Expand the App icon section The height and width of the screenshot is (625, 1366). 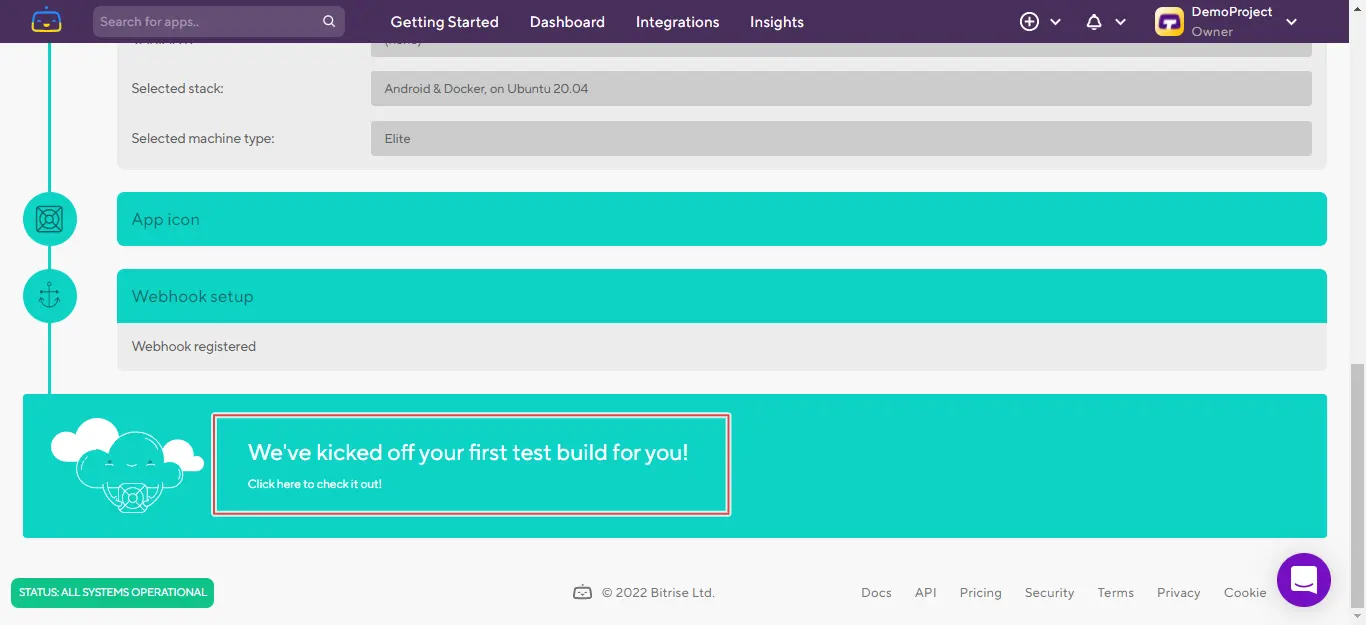point(721,219)
